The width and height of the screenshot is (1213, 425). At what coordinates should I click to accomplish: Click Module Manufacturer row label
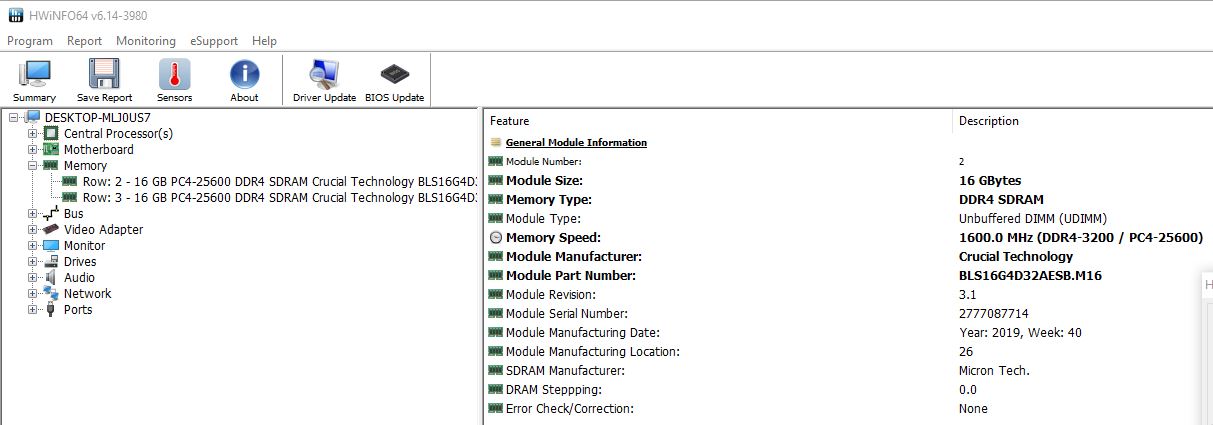click(573, 257)
